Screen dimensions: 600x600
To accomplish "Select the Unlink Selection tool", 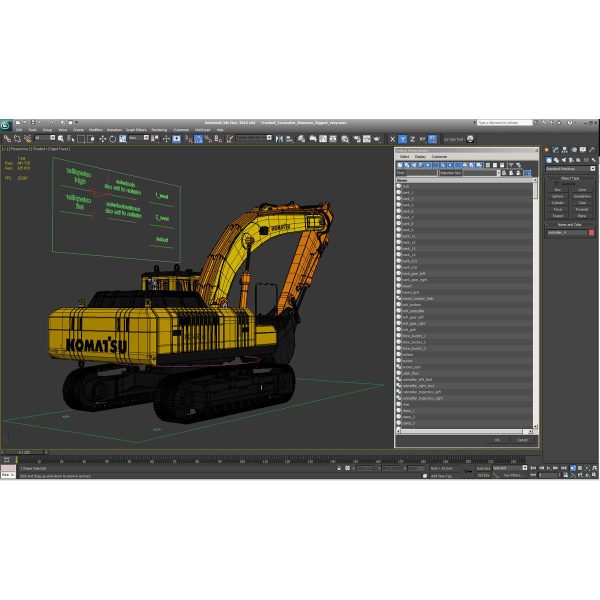I will [x=17, y=139].
